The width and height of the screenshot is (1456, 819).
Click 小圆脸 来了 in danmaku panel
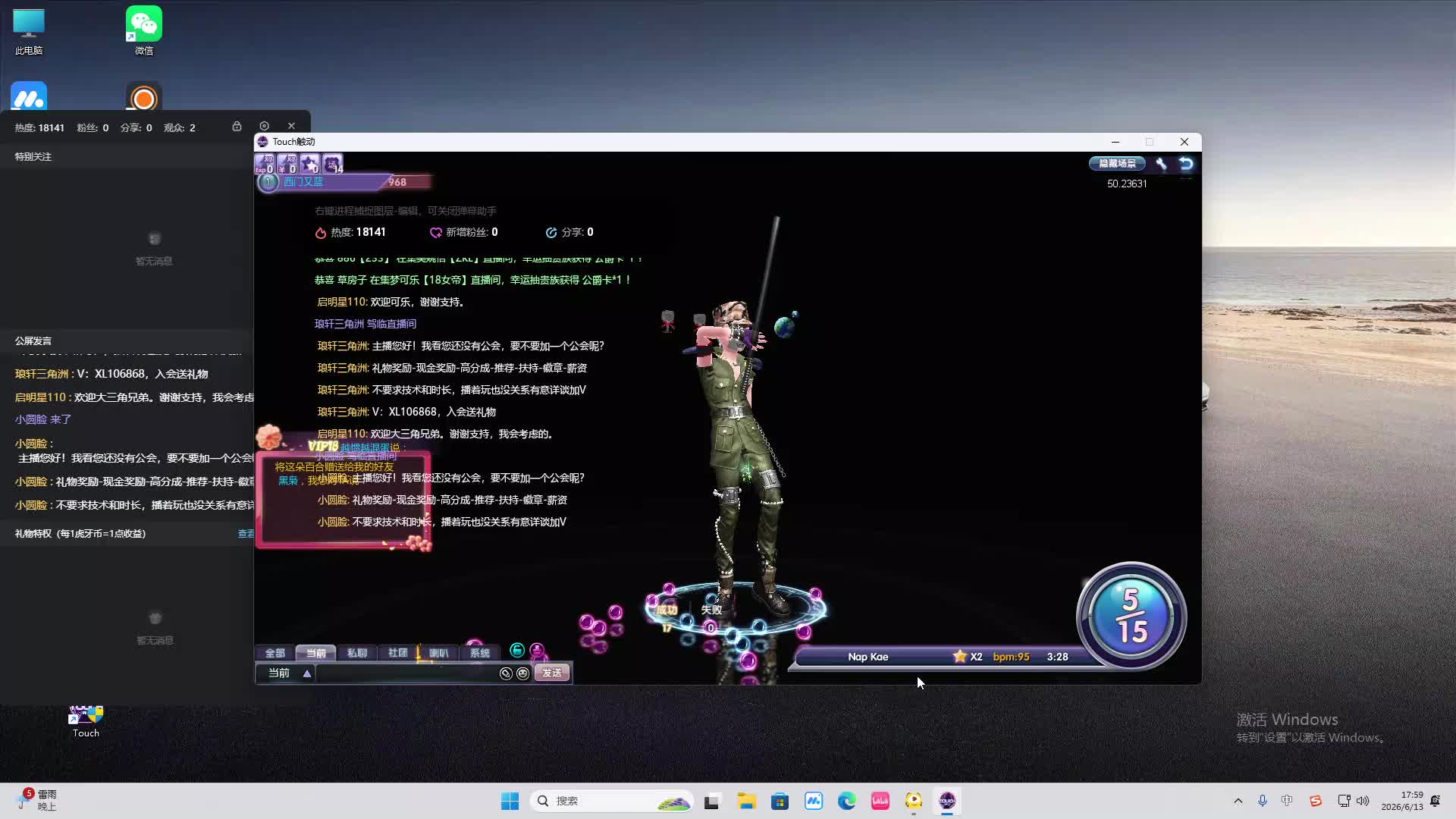pyautogui.click(x=43, y=419)
